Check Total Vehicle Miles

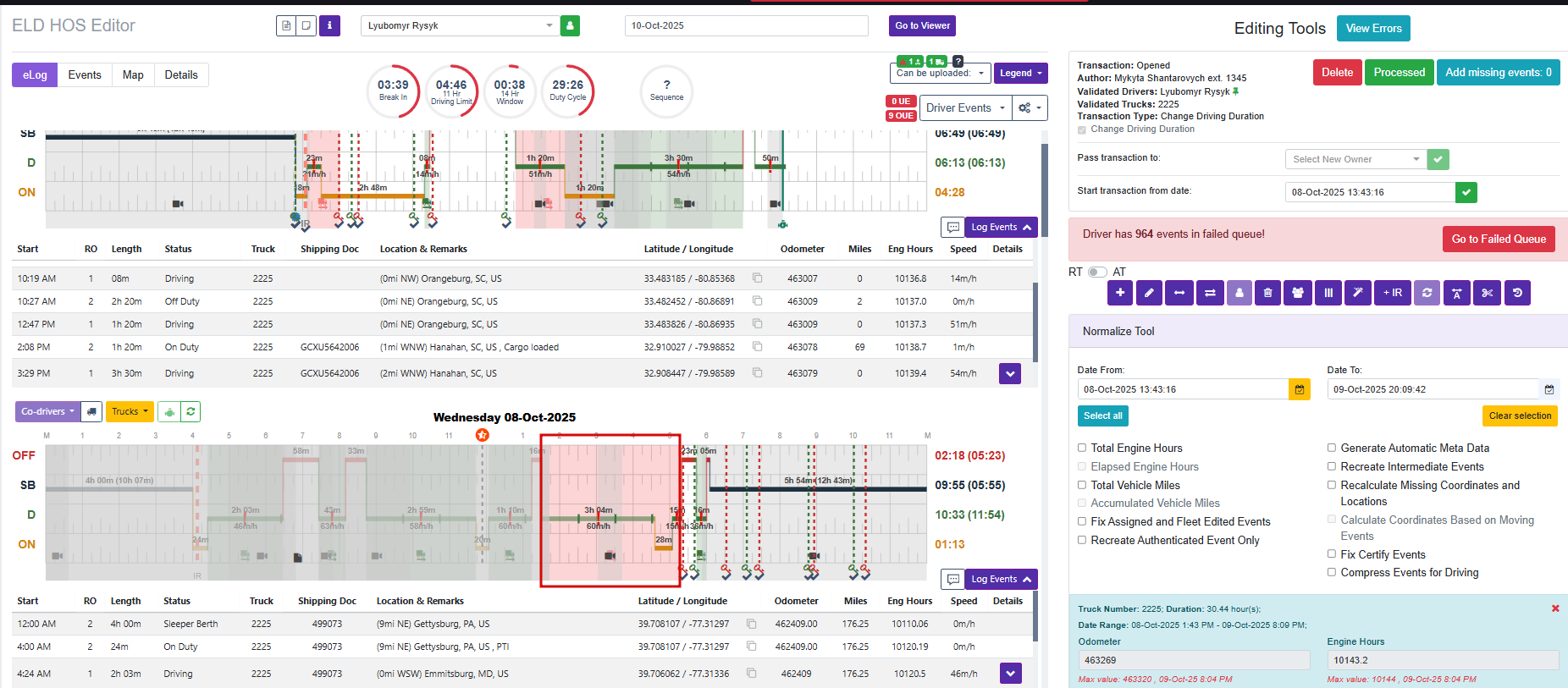[1082, 485]
